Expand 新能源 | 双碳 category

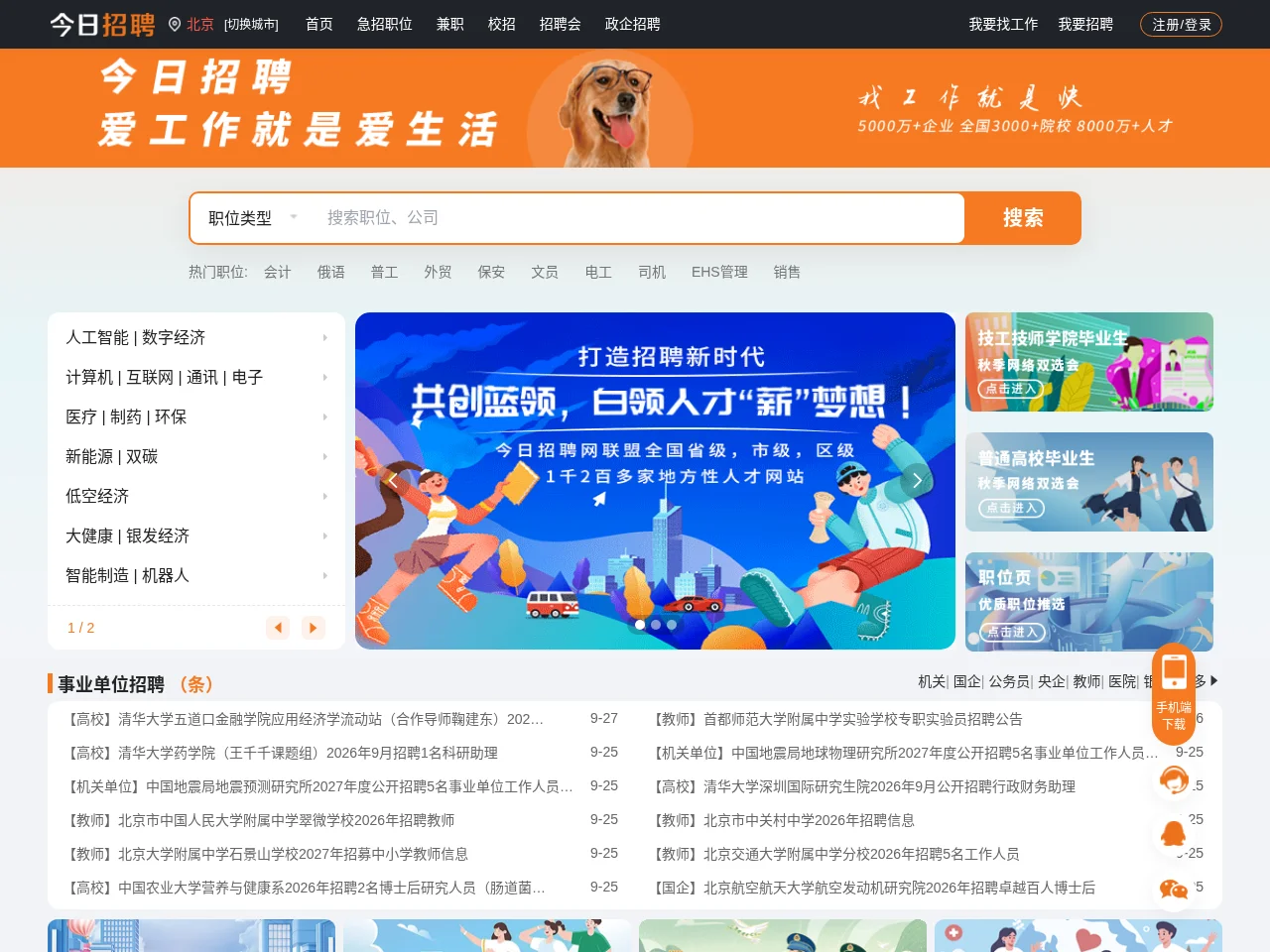[x=196, y=456]
